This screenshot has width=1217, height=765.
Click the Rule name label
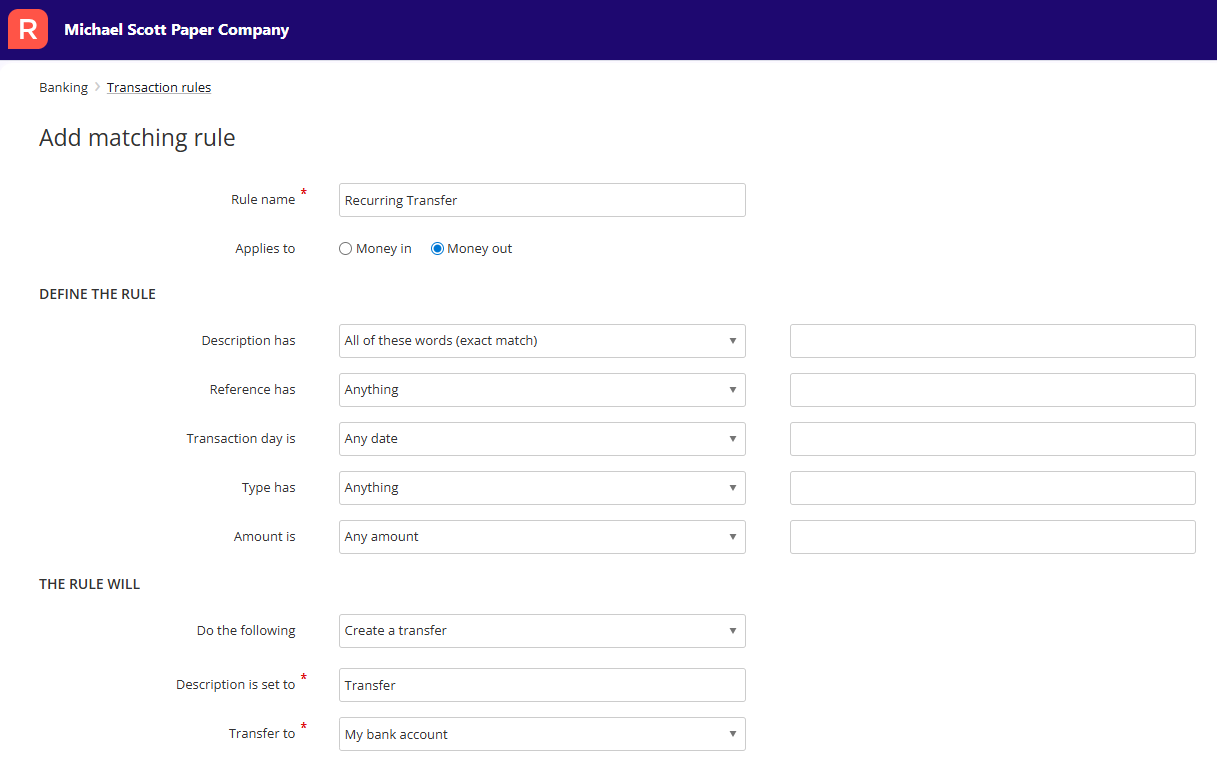(263, 200)
